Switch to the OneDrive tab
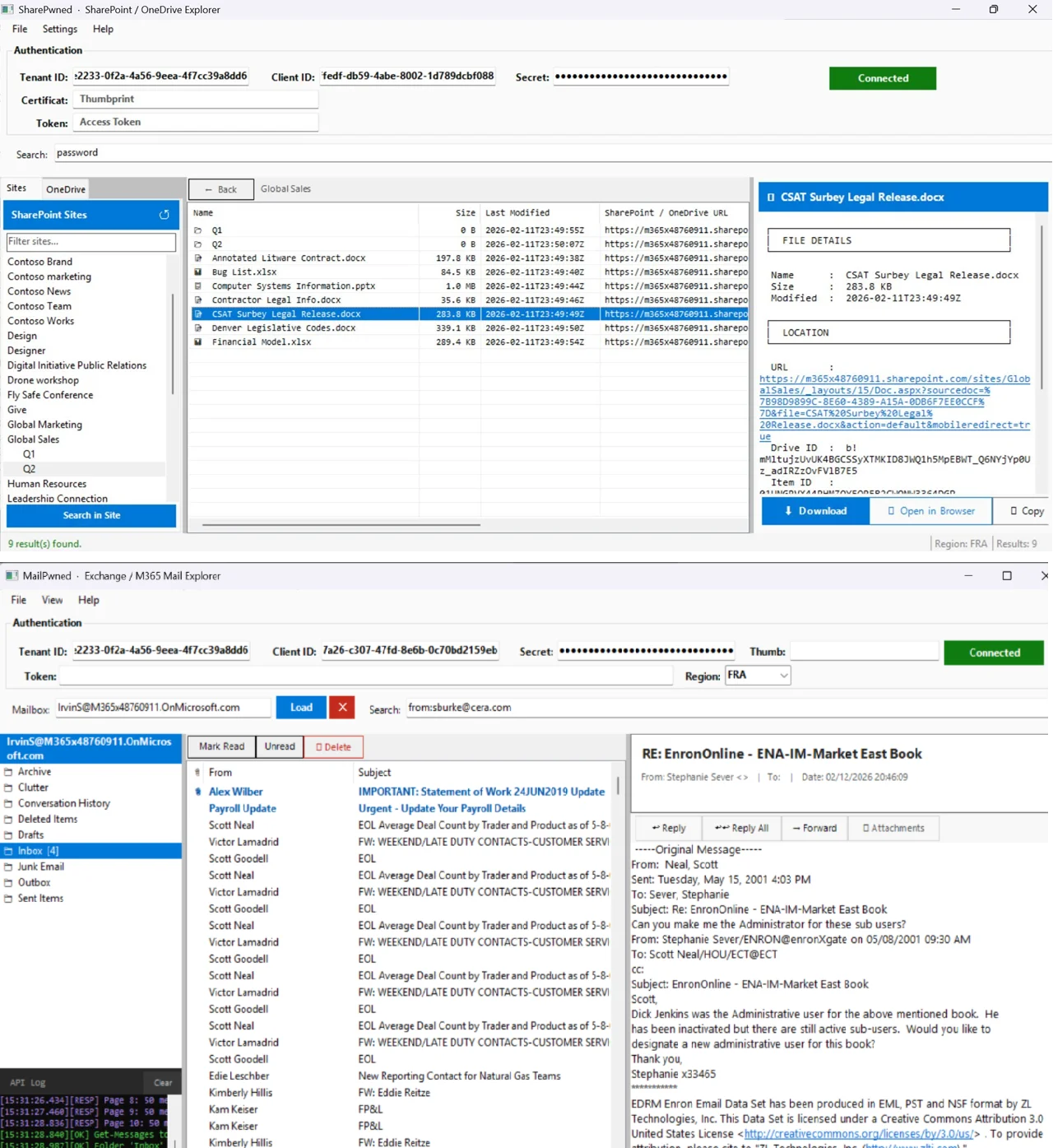The height and width of the screenshot is (1148, 1053). (65, 188)
